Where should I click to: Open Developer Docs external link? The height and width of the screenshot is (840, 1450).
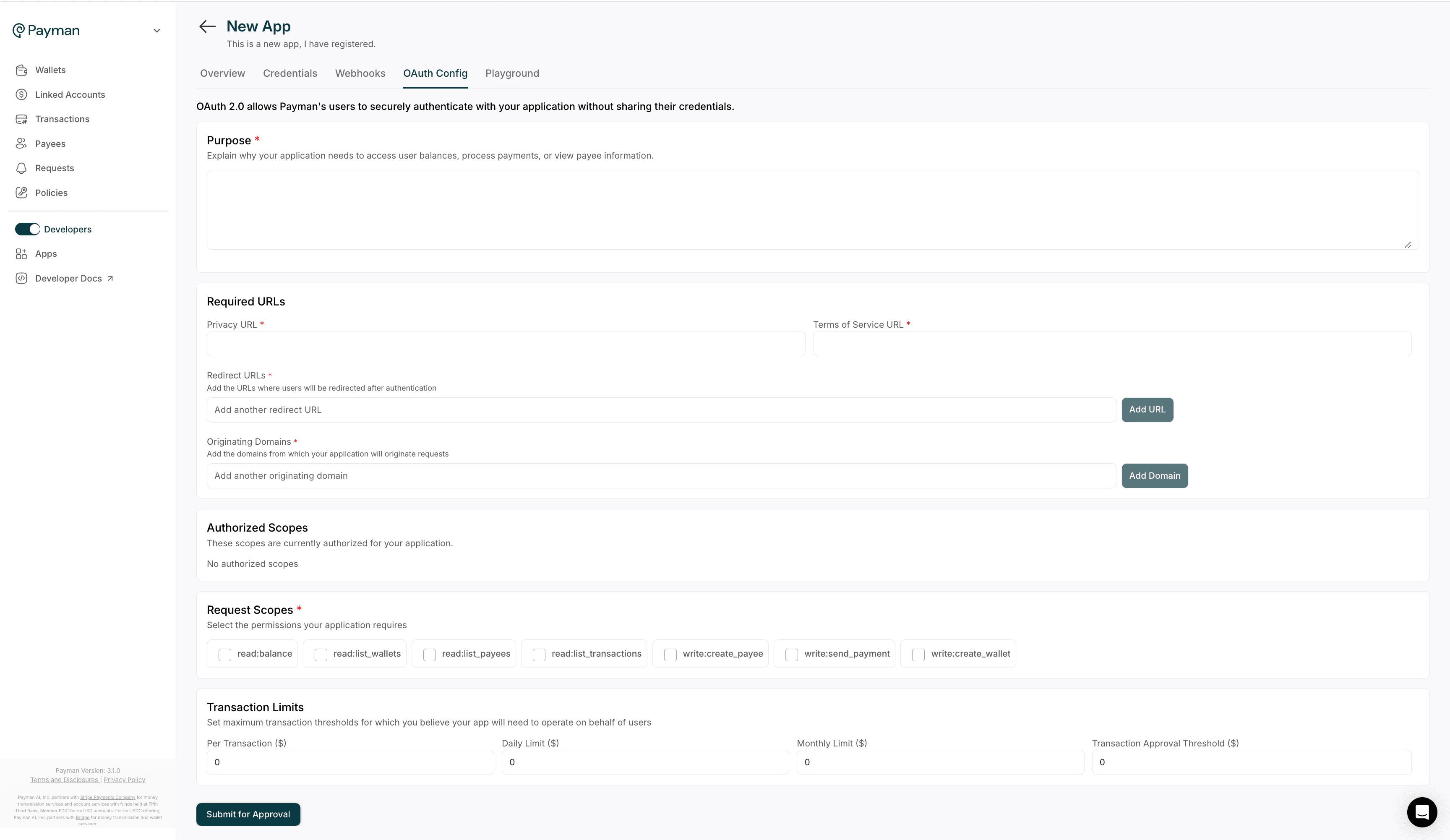click(68, 278)
